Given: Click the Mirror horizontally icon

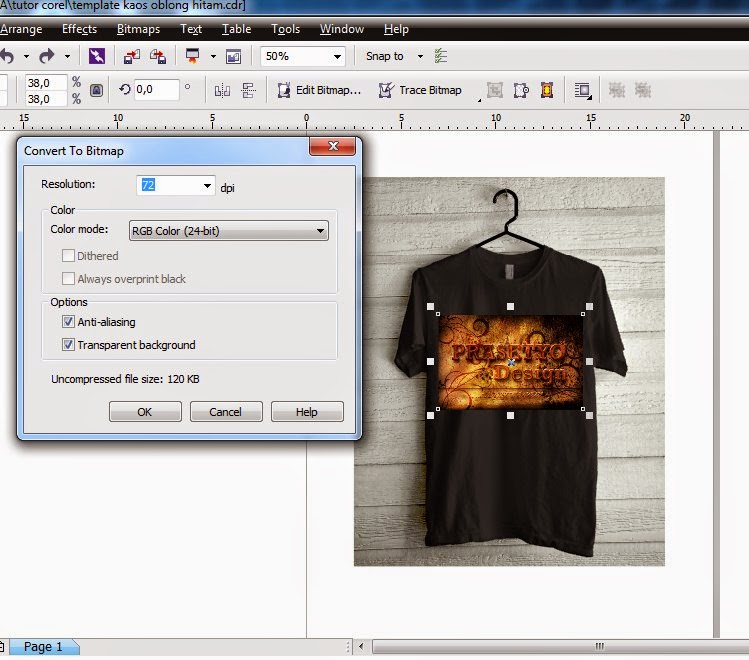Looking at the screenshot, I should (x=222, y=90).
